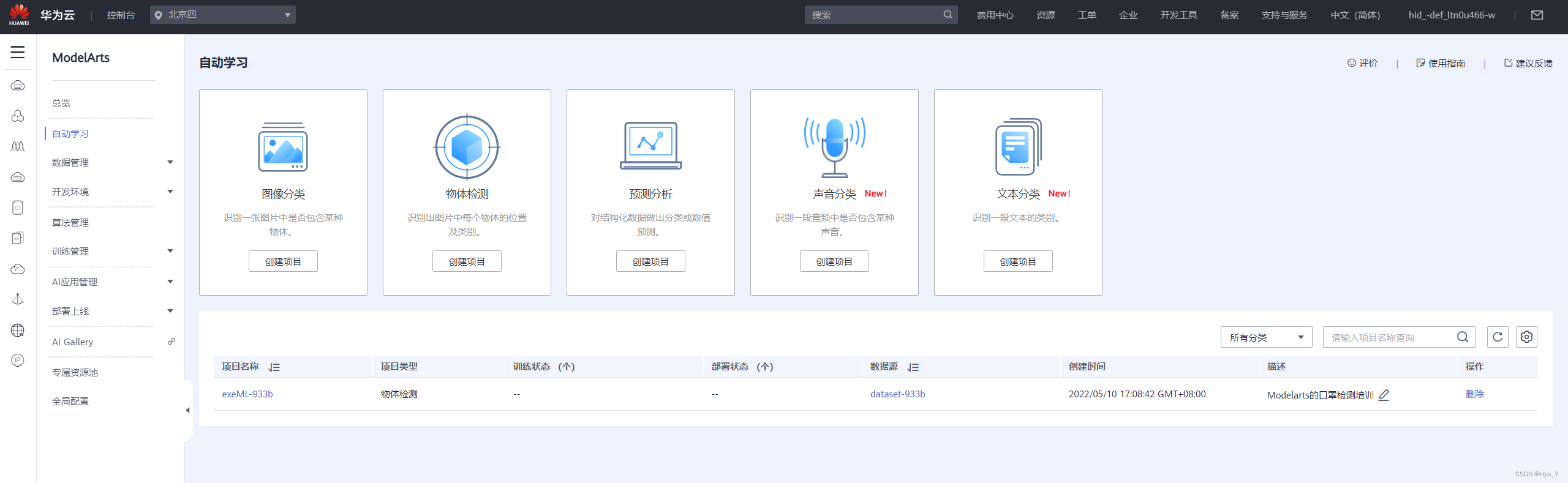Open the hamburger menu icon
The image size is (1568, 483).
click(x=18, y=52)
